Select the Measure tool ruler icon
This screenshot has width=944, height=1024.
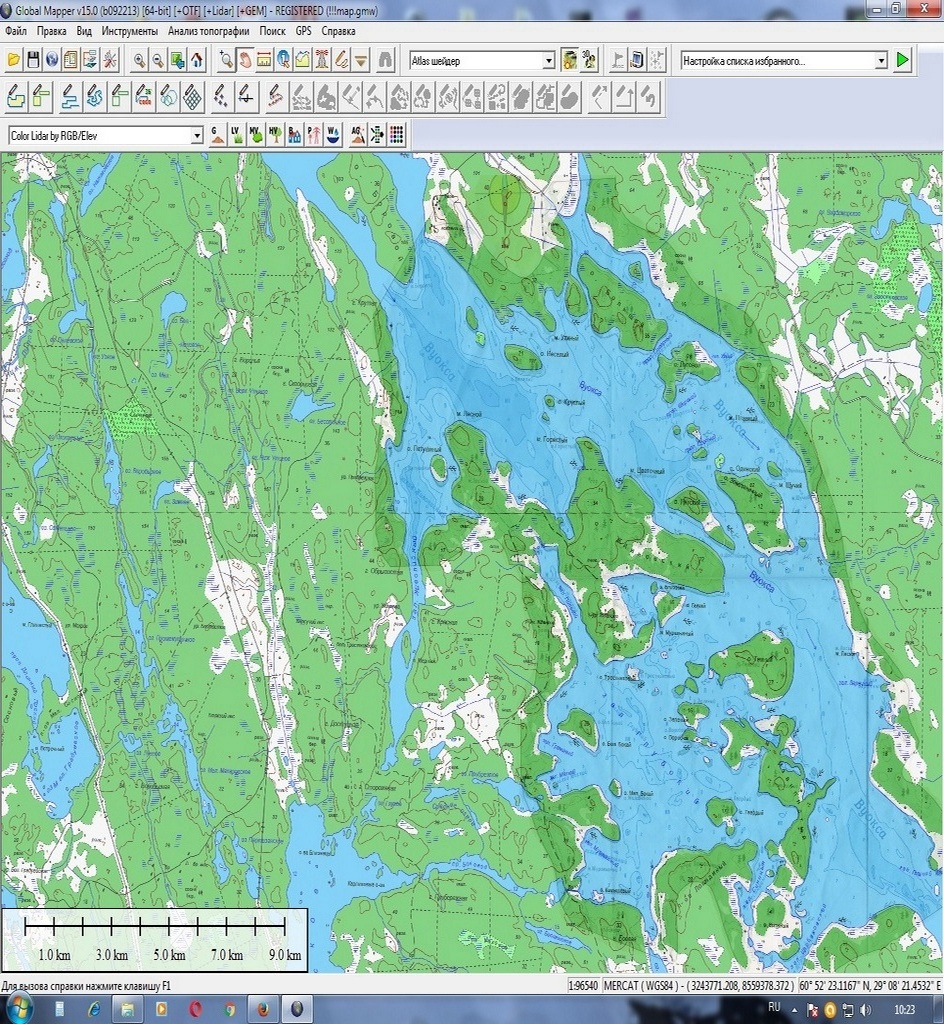click(x=264, y=60)
